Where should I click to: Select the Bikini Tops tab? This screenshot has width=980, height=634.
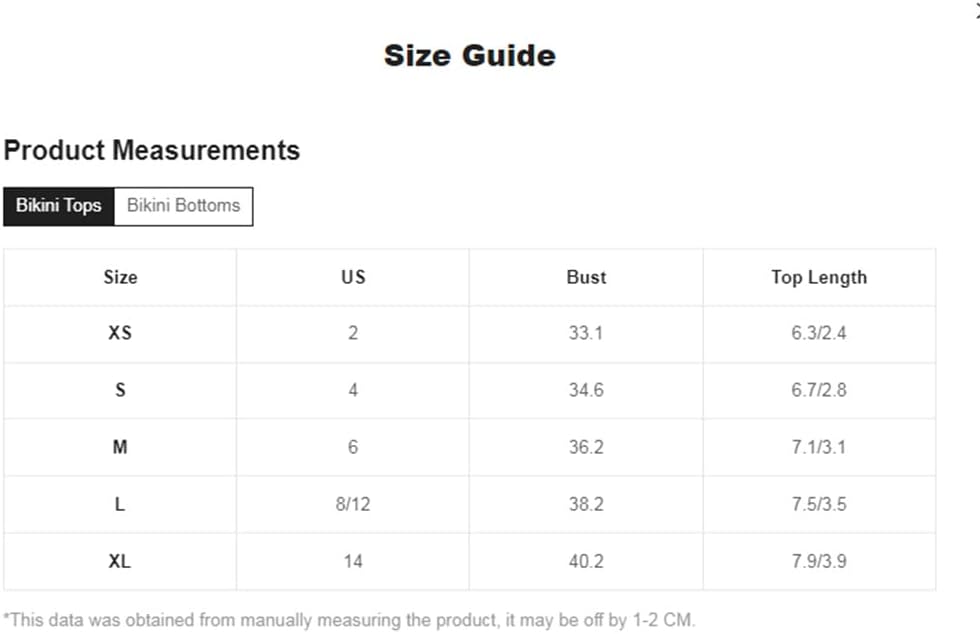[59, 206]
